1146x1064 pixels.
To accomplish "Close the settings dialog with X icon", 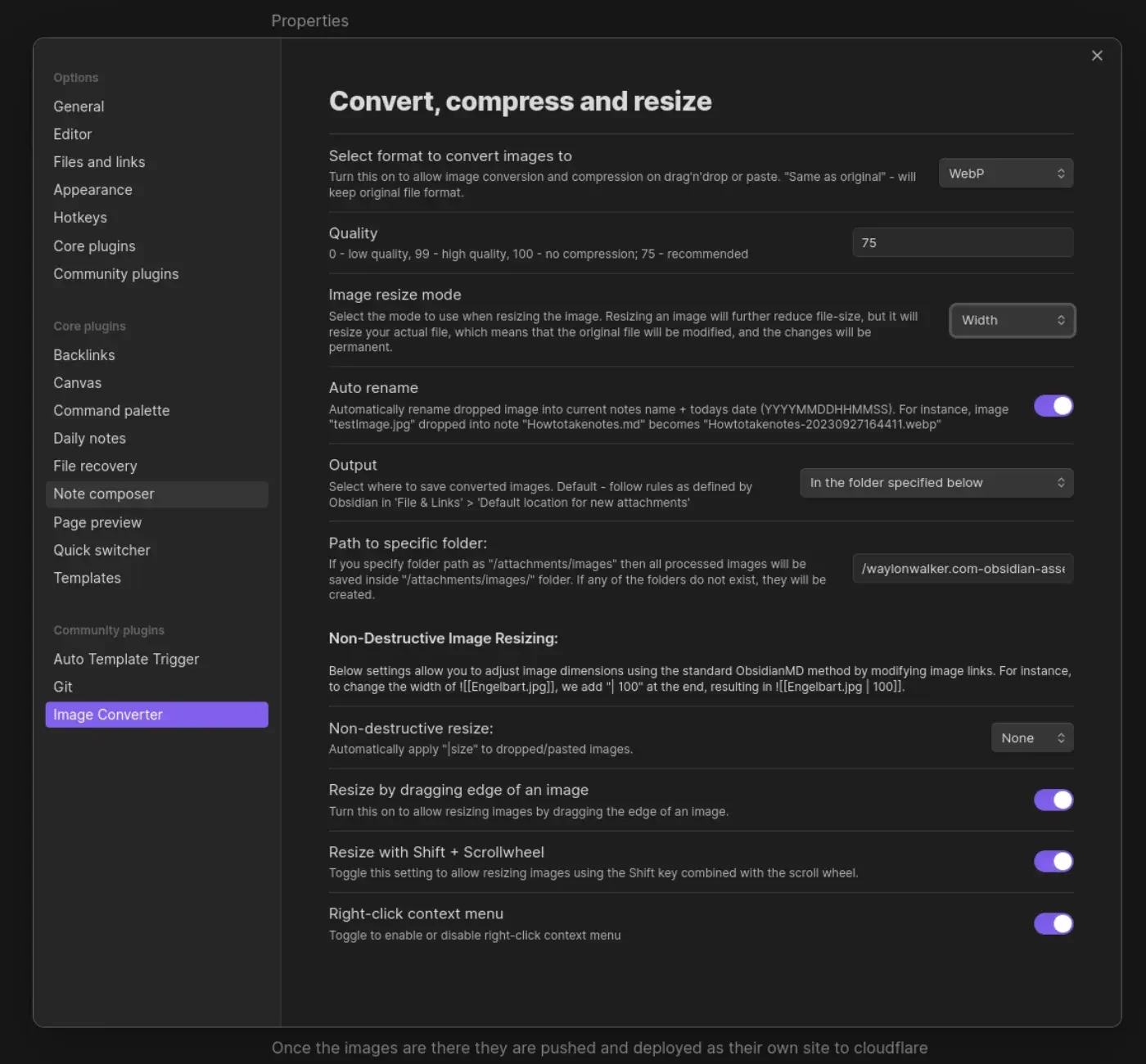I will pos(1097,56).
